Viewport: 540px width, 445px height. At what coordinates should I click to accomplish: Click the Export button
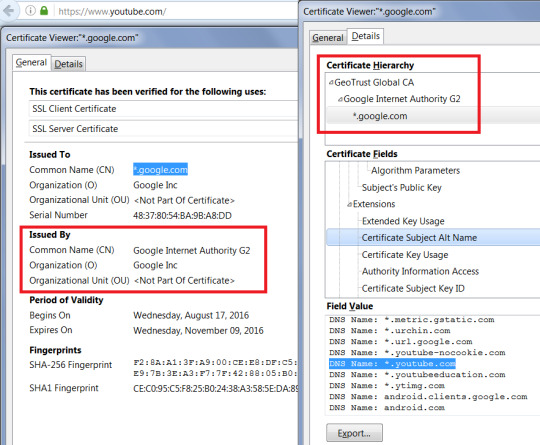354,433
